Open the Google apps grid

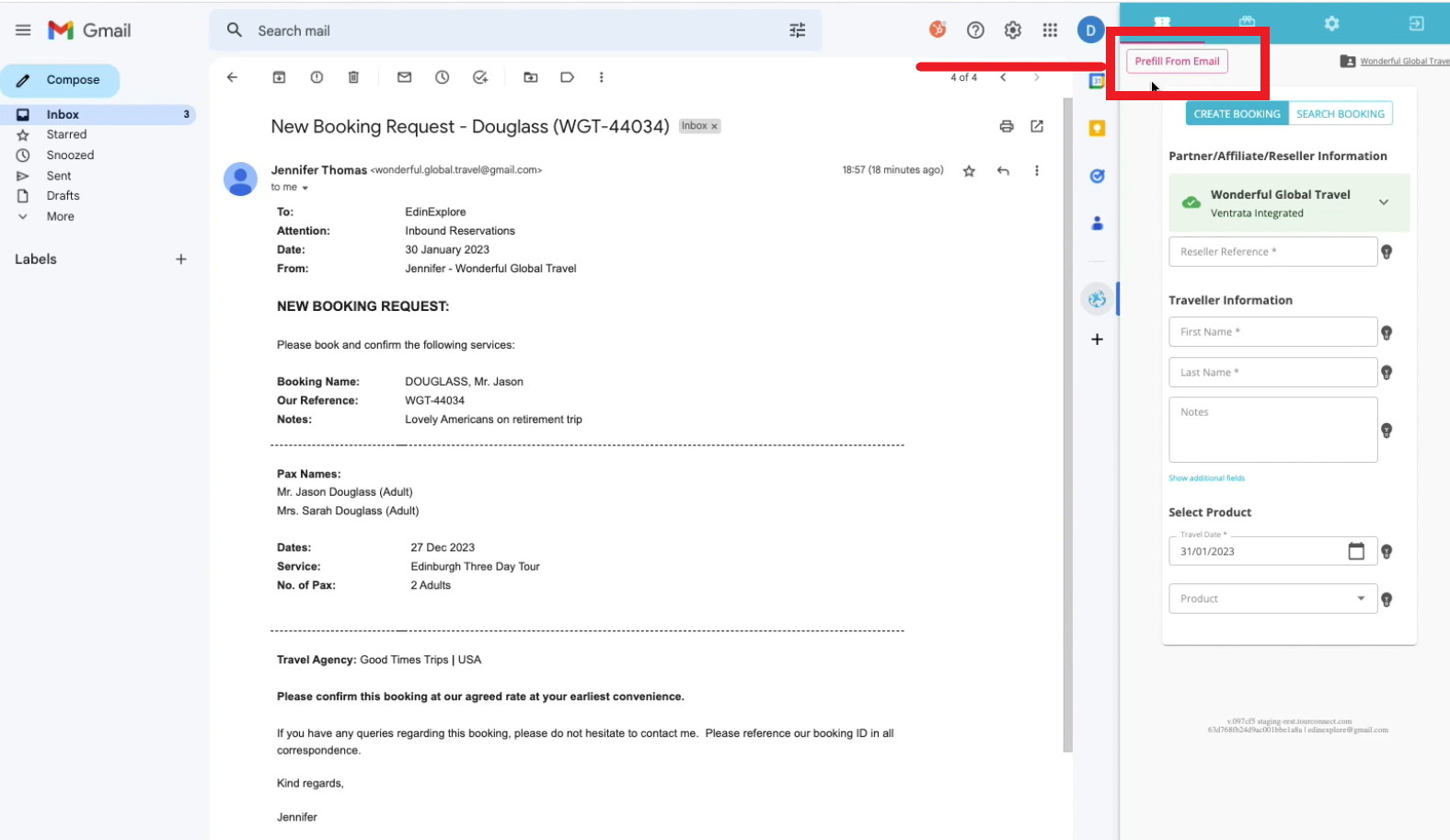1050,30
